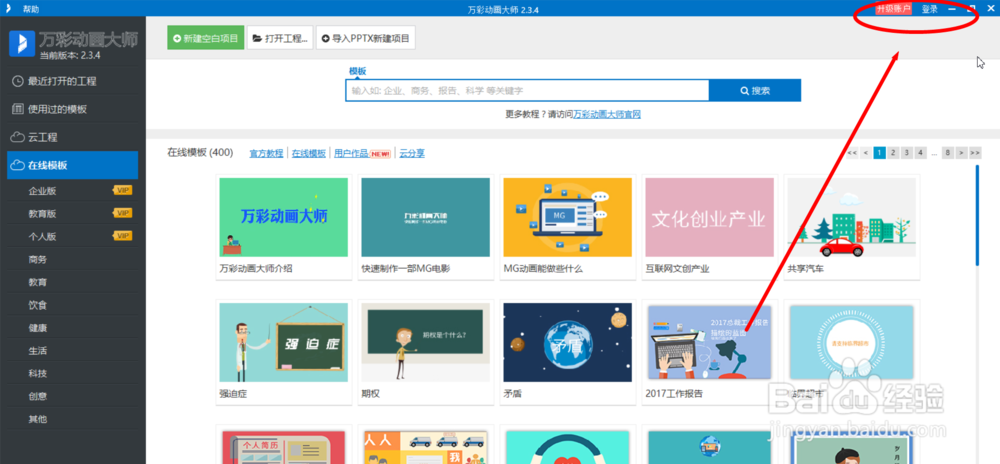Click 新建空白项目 button
This screenshot has width=1000, height=464.
pyautogui.click(x=205, y=38)
